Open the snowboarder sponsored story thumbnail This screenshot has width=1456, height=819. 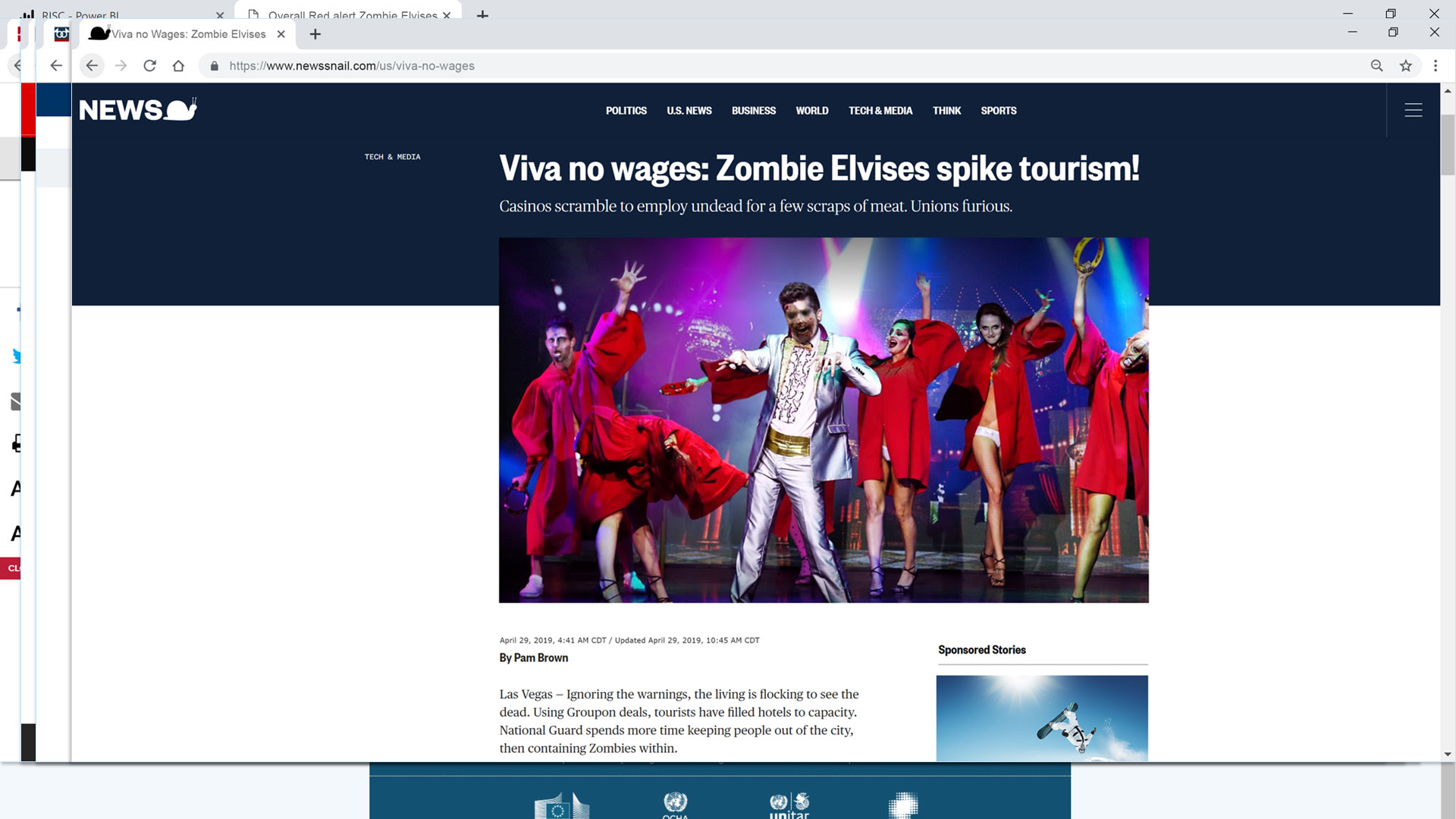1041,717
